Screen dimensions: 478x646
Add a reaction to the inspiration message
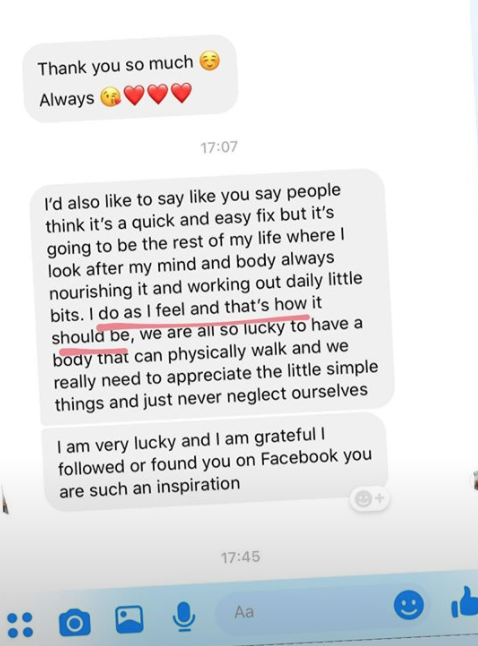coord(369,499)
